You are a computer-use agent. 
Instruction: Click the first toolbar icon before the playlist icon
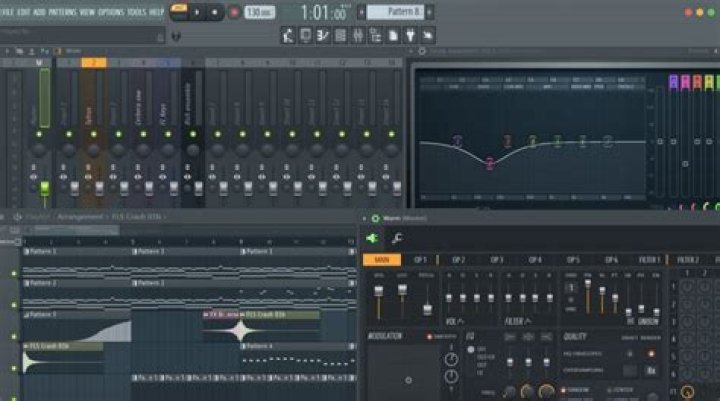pos(288,36)
